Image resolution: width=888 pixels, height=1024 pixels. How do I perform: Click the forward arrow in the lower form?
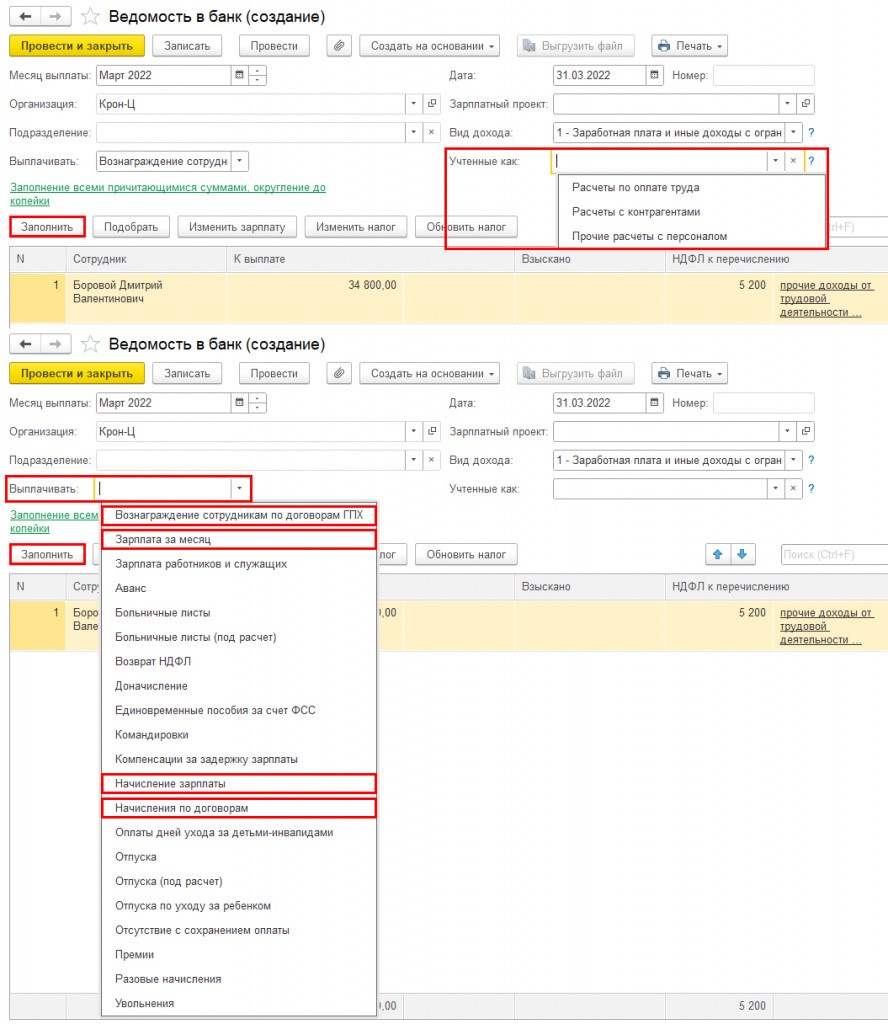(x=56, y=344)
